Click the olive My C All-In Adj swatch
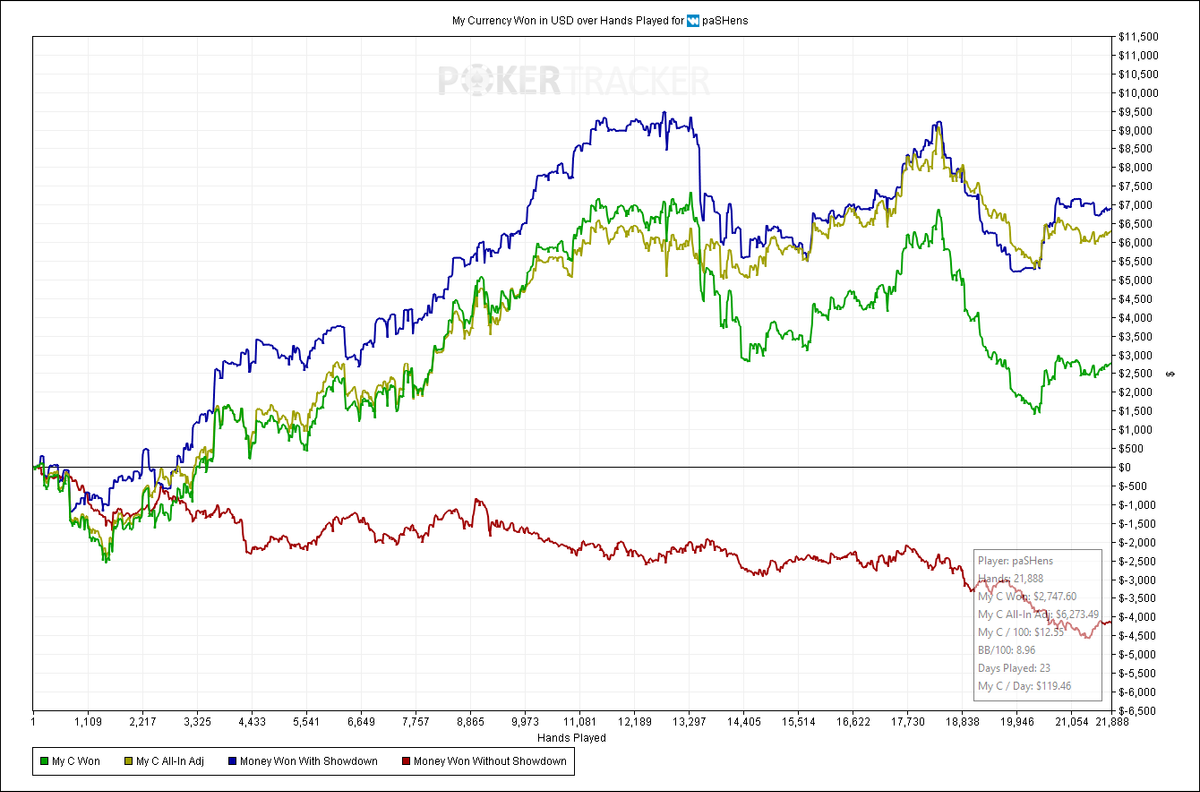Screen dimensions: 1200x792 click(126, 762)
